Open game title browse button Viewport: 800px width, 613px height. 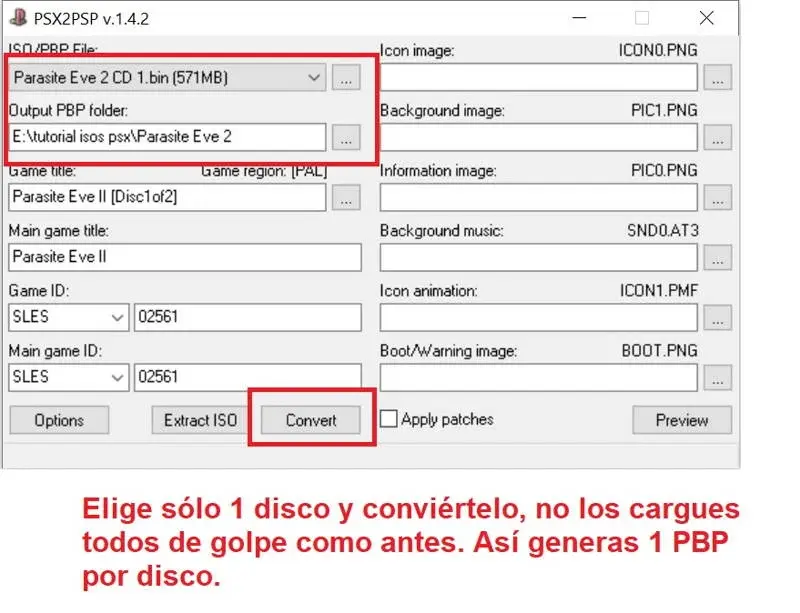345,198
